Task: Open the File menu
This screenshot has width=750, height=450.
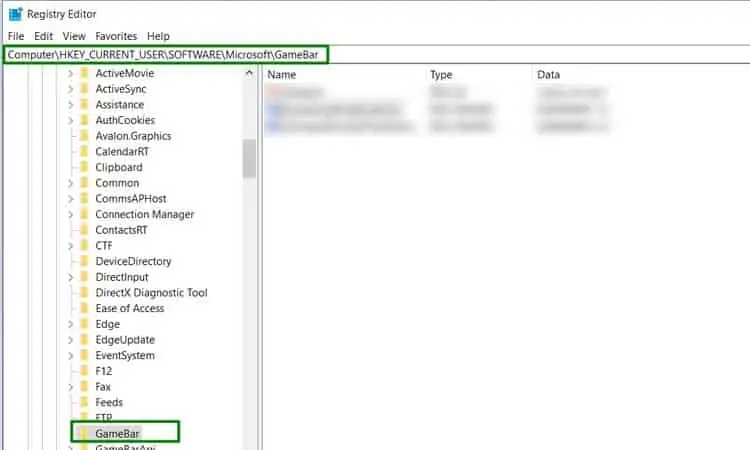Action: 16,36
